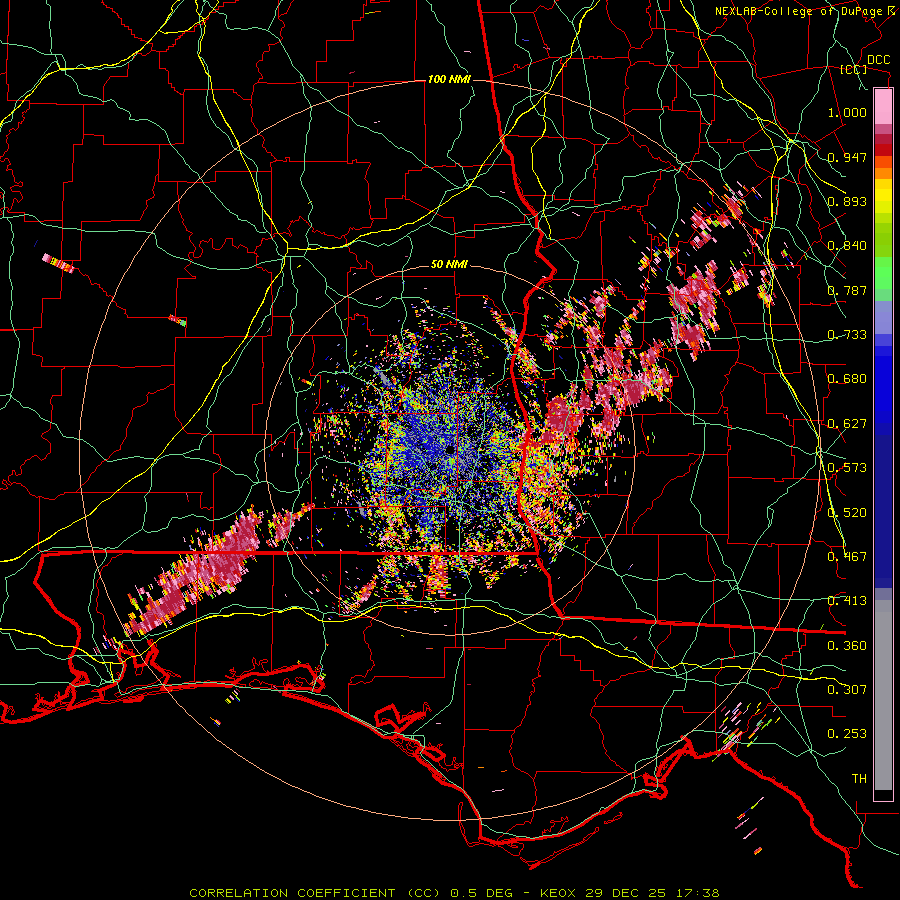Screen dimensions: 900x900
Task: Select the 0.573 legend value
Action: pos(847,468)
